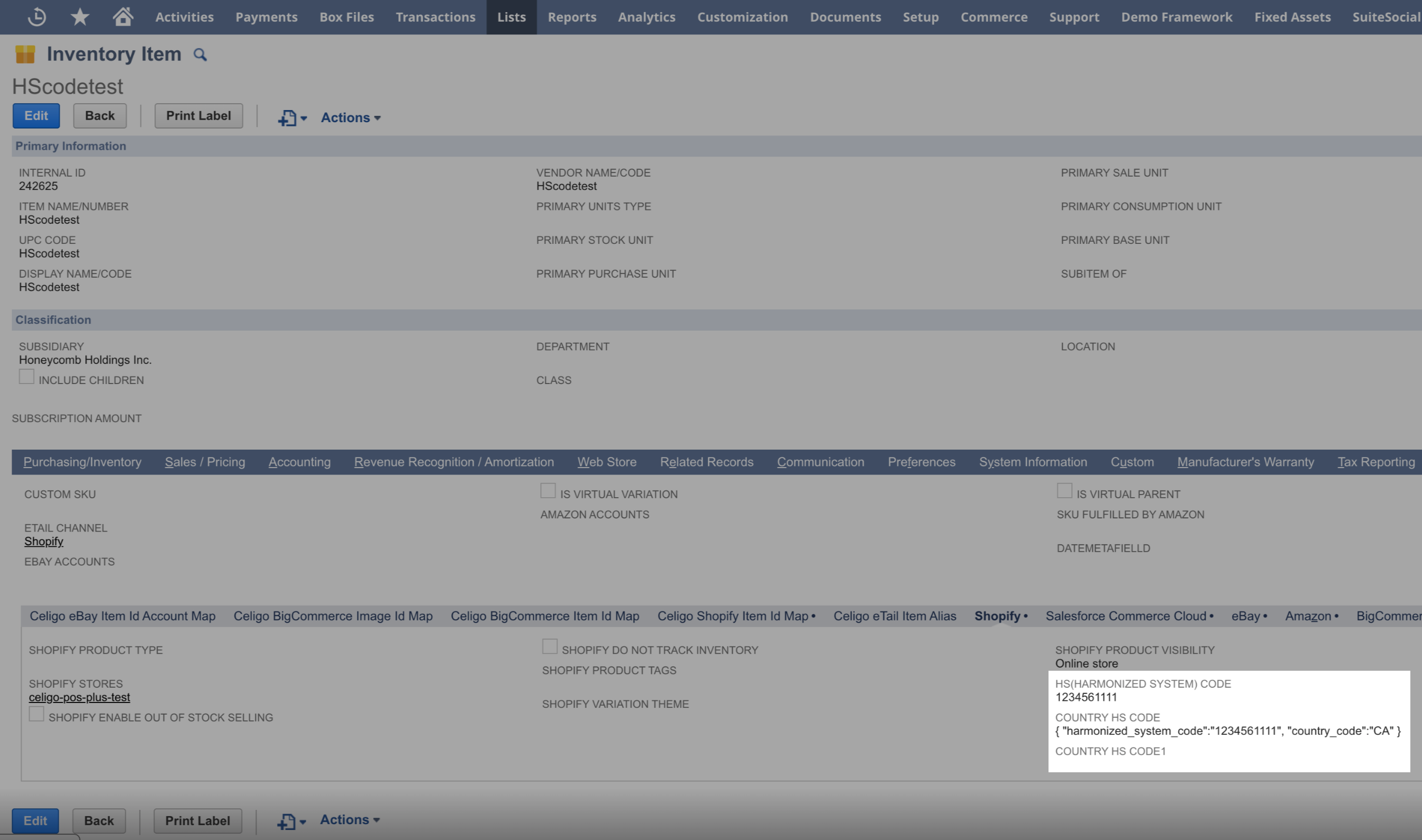Select Internal ID value 242625
1422x840 pixels.
[x=38, y=186]
